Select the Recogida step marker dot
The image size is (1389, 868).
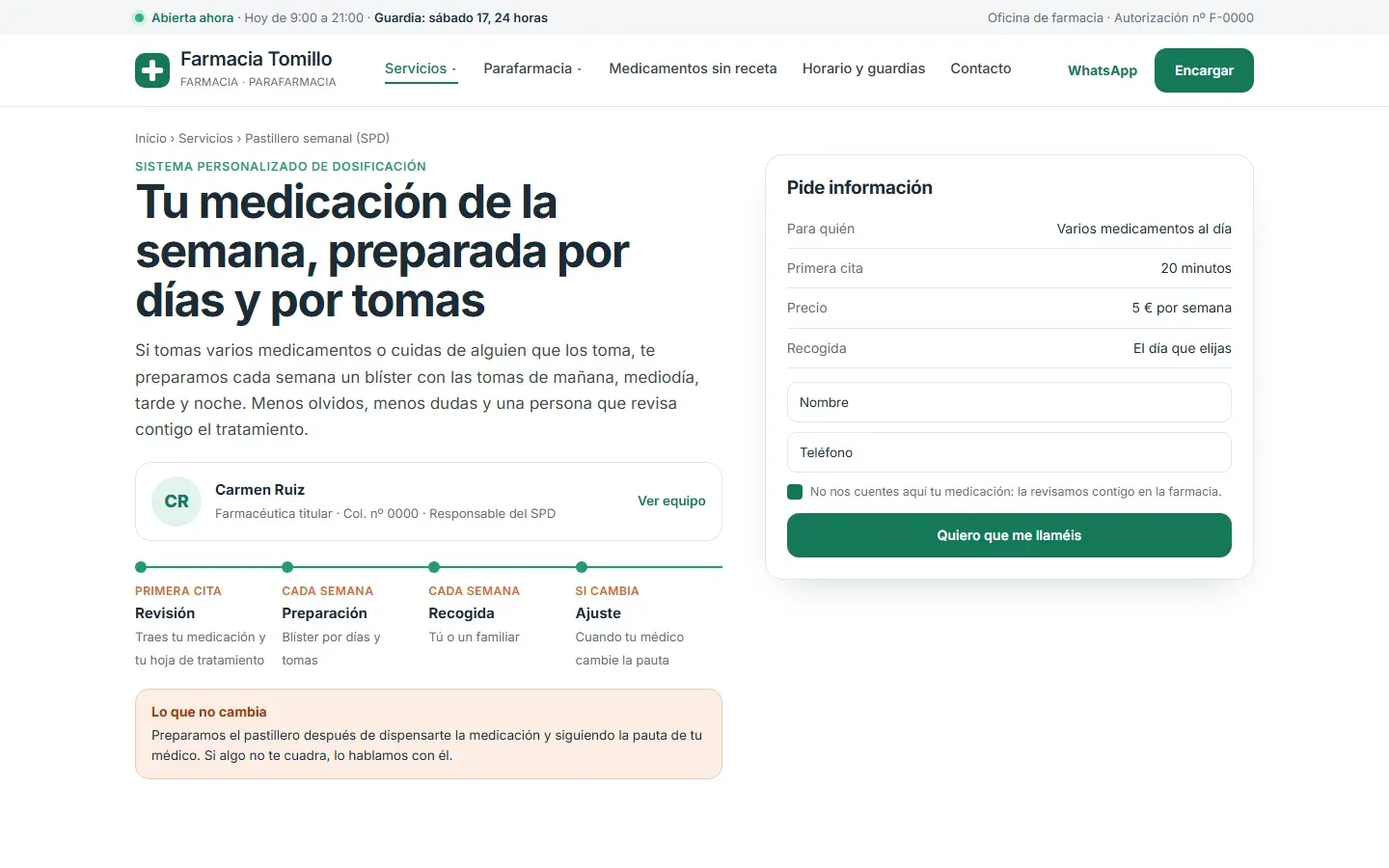click(434, 567)
